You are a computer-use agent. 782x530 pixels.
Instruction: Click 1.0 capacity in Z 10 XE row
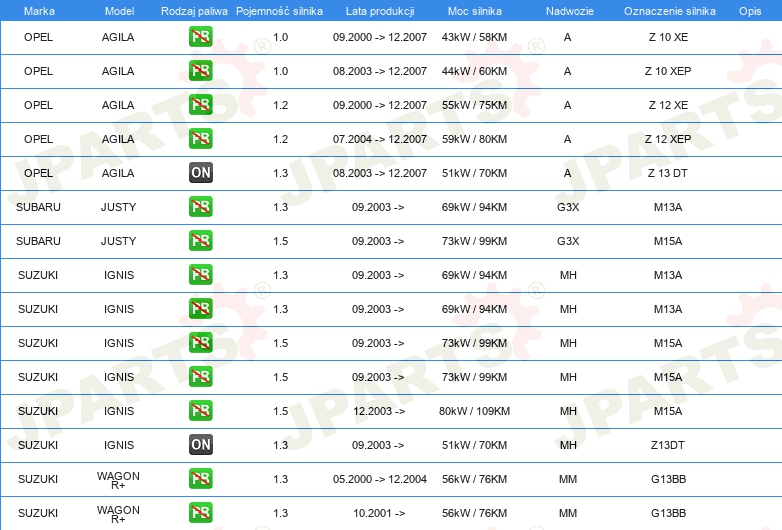[x=281, y=37]
